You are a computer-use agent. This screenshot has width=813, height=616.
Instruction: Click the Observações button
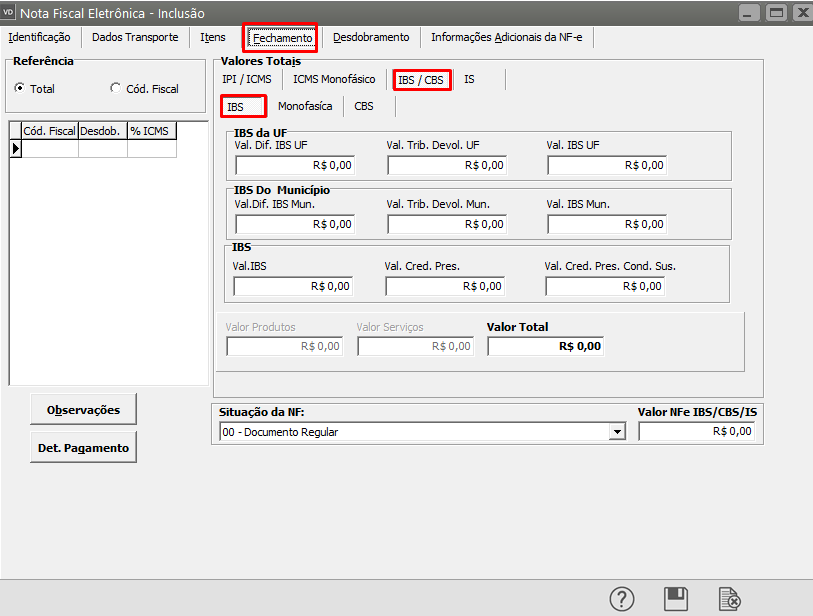pyautogui.click(x=83, y=410)
